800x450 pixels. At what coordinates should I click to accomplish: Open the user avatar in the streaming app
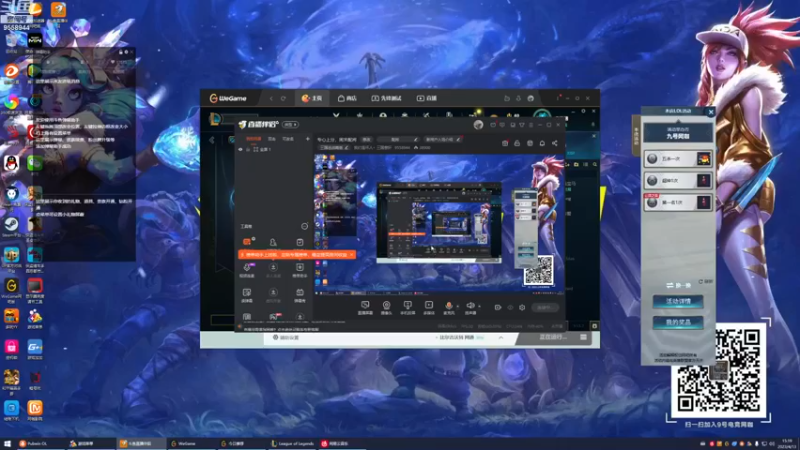478,124
